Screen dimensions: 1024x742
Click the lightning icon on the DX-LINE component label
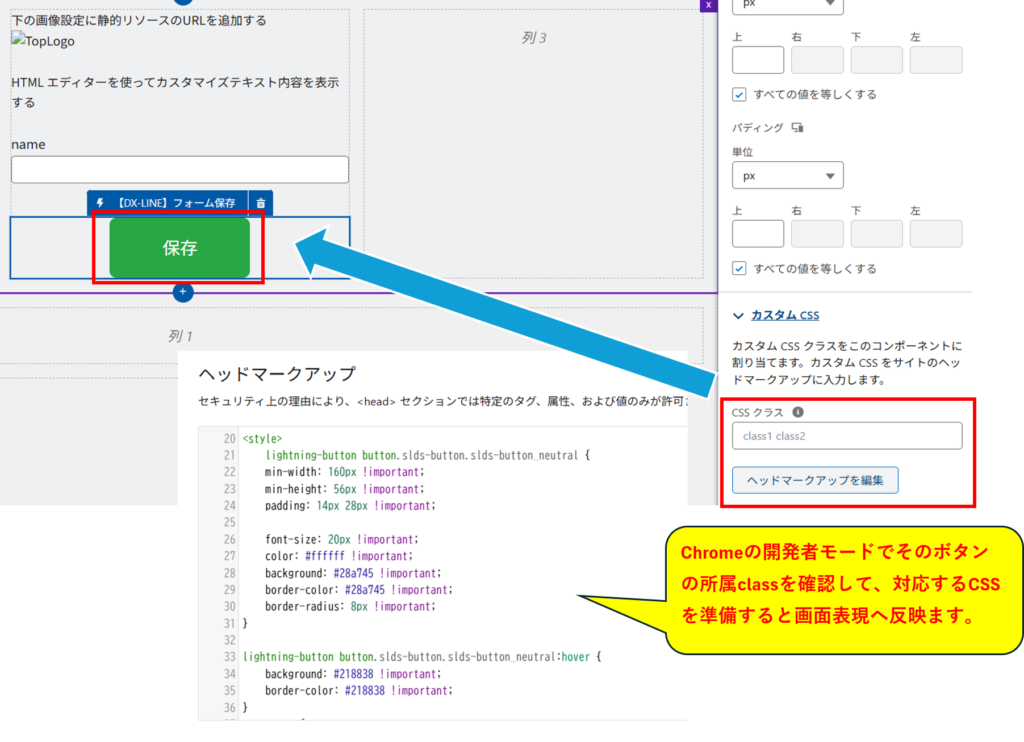coord(100,203)
